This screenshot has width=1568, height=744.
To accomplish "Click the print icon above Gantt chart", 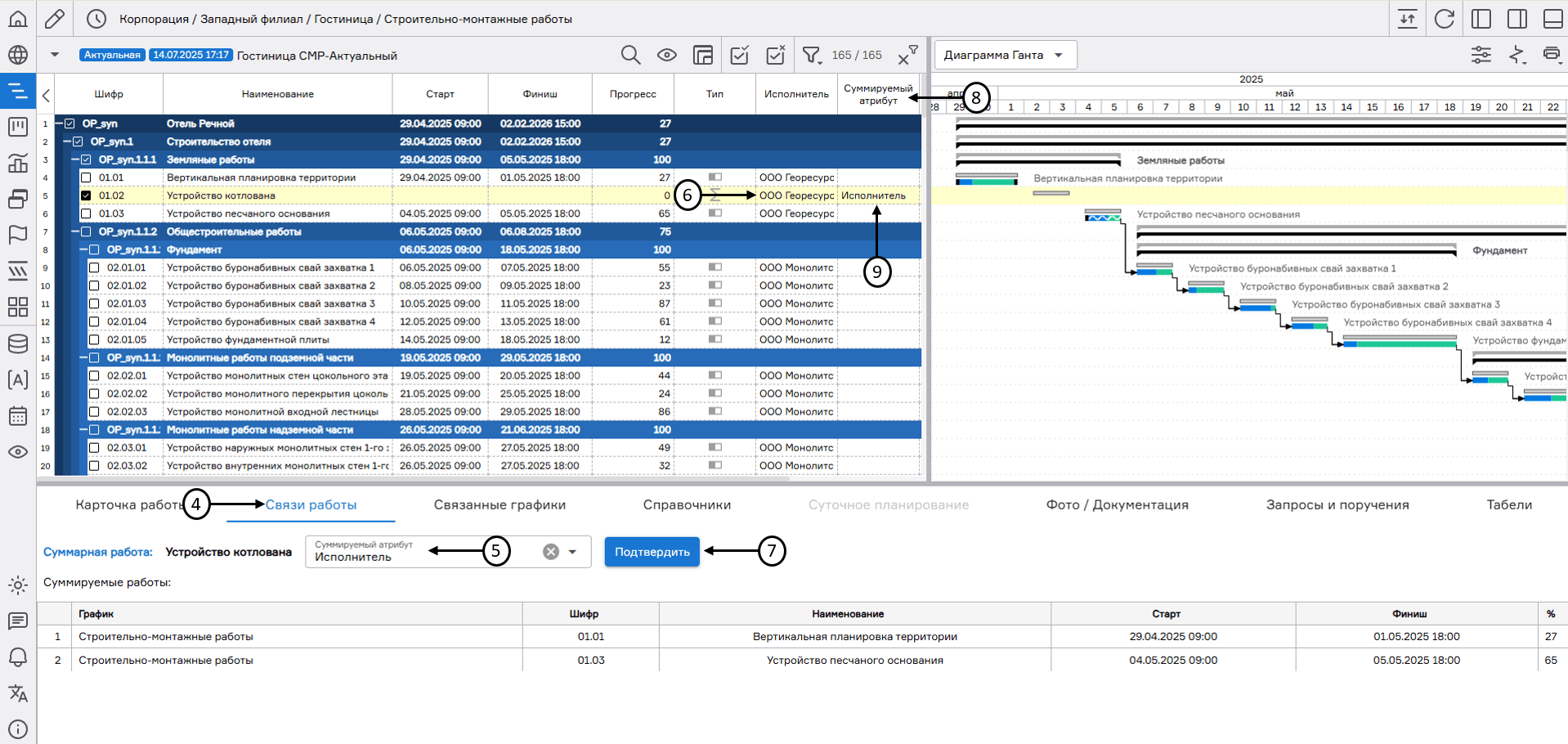I will tap(1551, 55).
